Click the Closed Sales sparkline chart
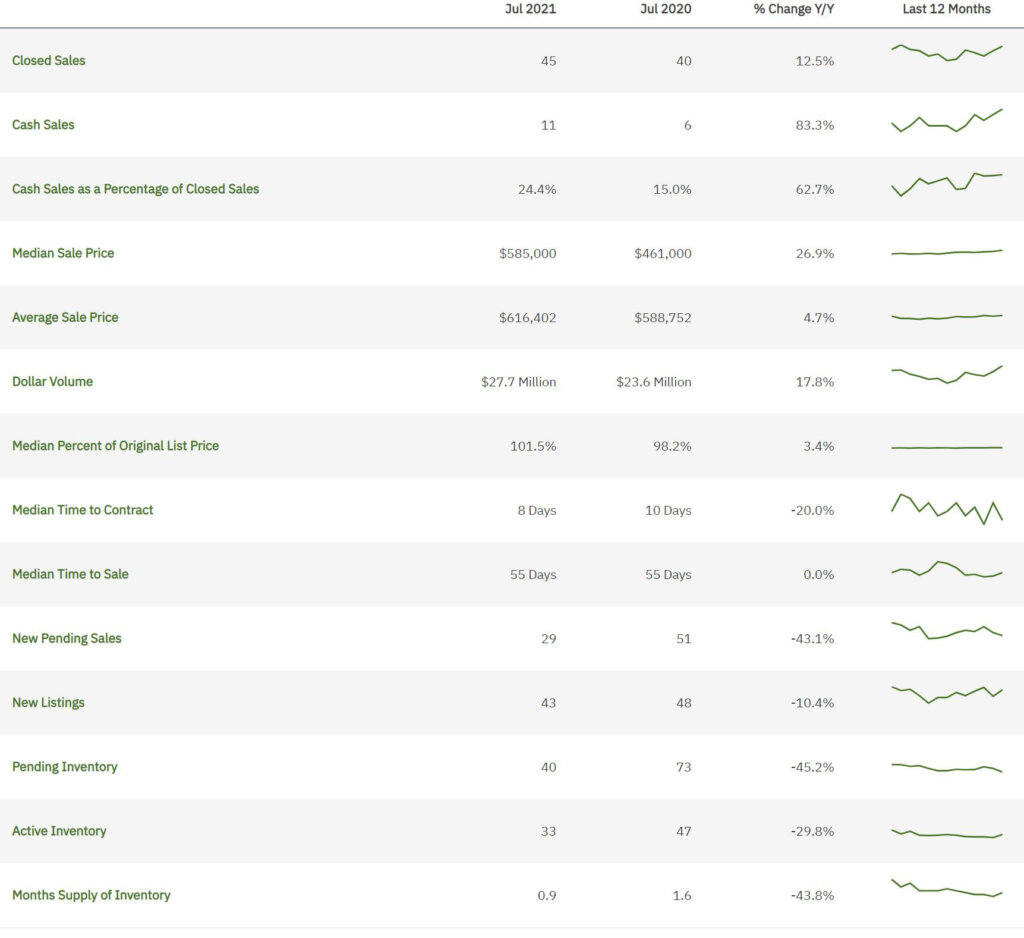Viewport: 1024px width, 938px height. click(946, 52)
